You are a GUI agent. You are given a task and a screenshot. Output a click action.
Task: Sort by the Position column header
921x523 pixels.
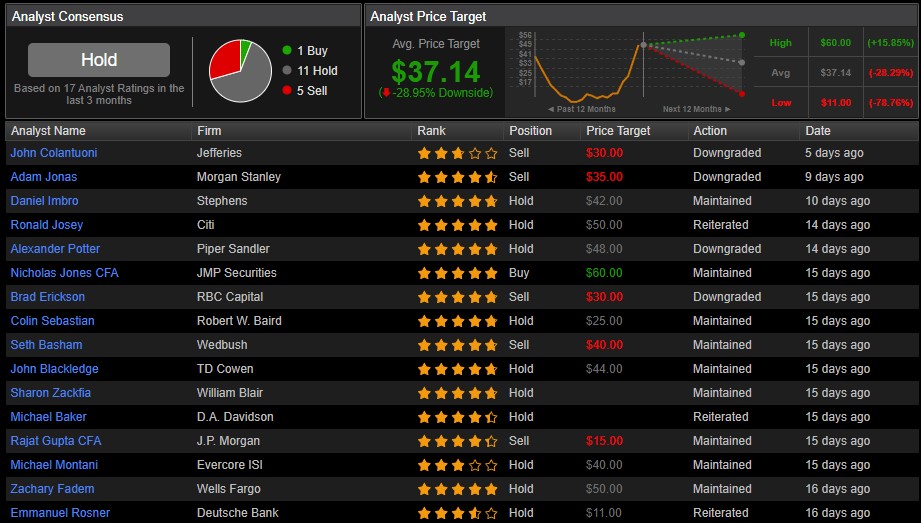click(x=530, y=131)
